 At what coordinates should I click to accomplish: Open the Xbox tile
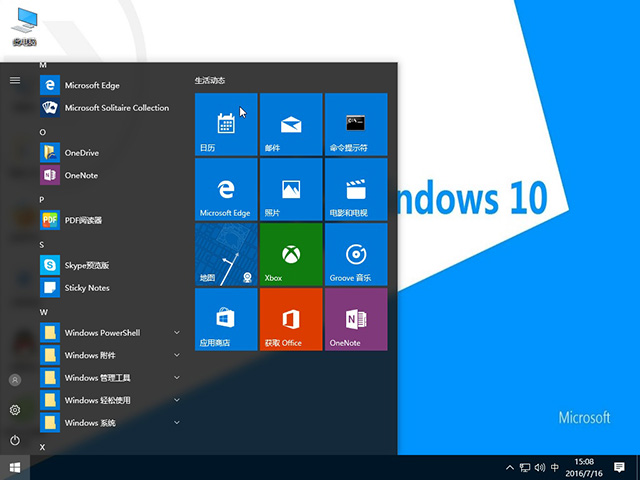point(290,254)
